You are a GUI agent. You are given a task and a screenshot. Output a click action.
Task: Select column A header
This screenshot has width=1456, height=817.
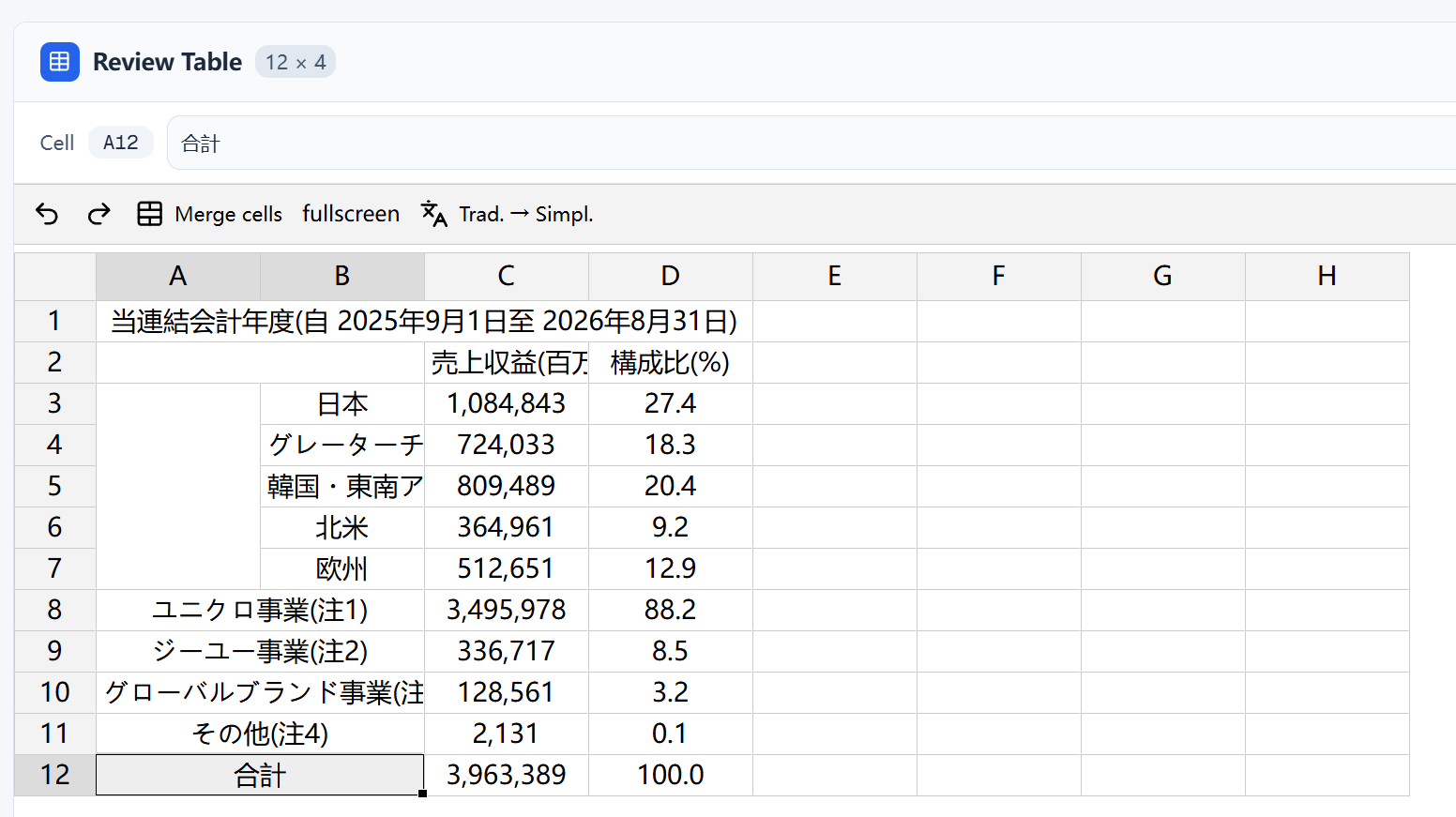coord(178,276)
